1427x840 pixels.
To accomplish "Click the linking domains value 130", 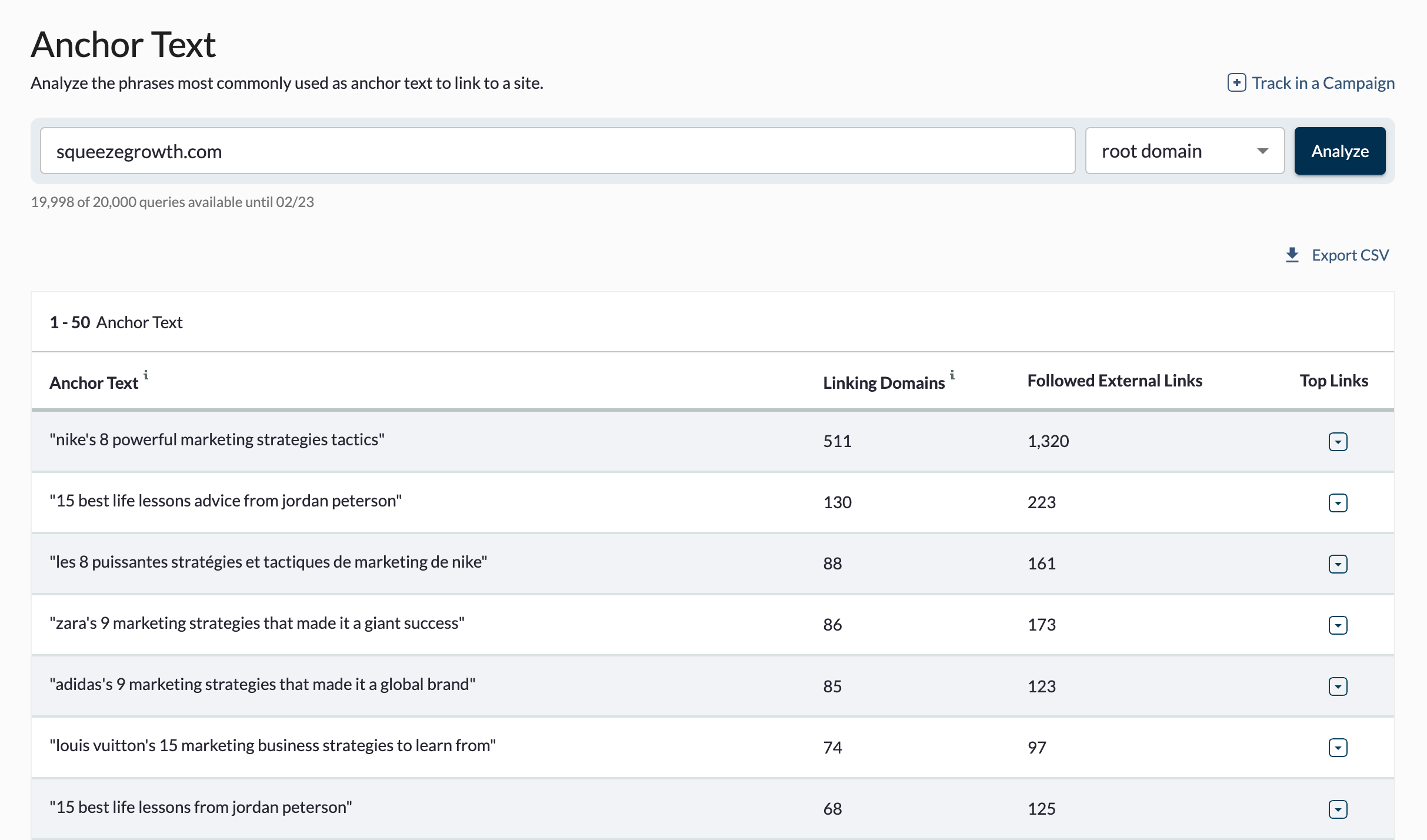I will click(837, 502).
